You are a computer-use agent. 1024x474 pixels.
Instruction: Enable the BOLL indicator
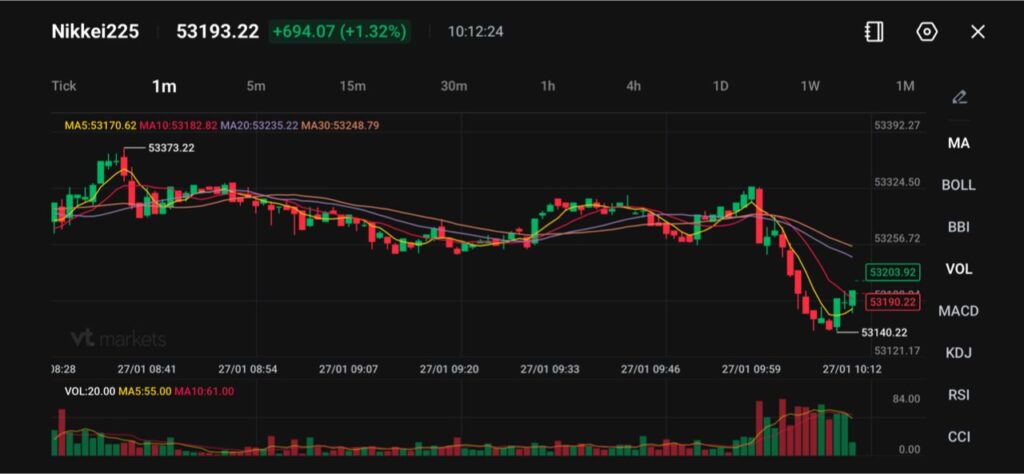click(x=958, y=185)
